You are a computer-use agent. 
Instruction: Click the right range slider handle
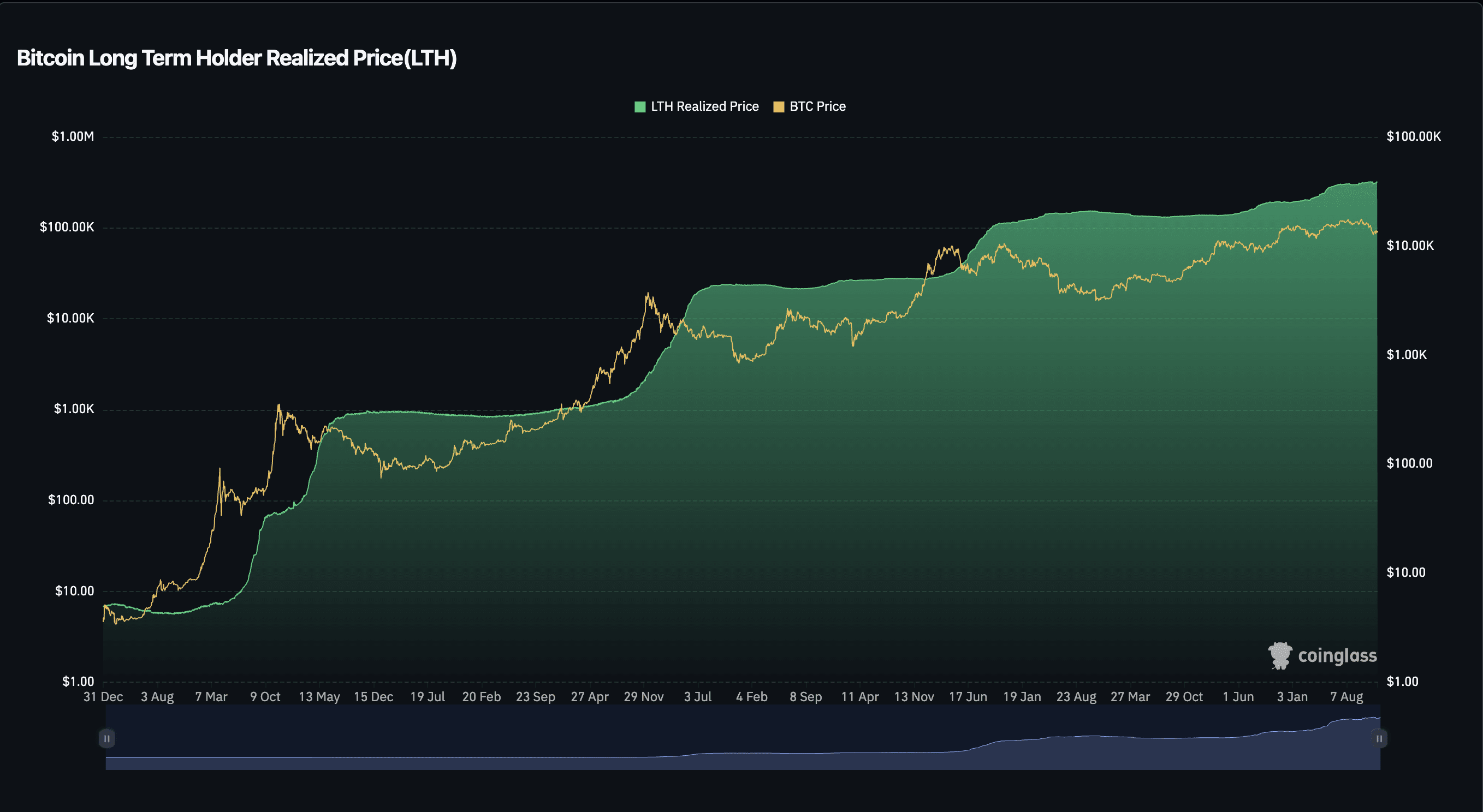pyautogui.click(x=1379, y=738)
